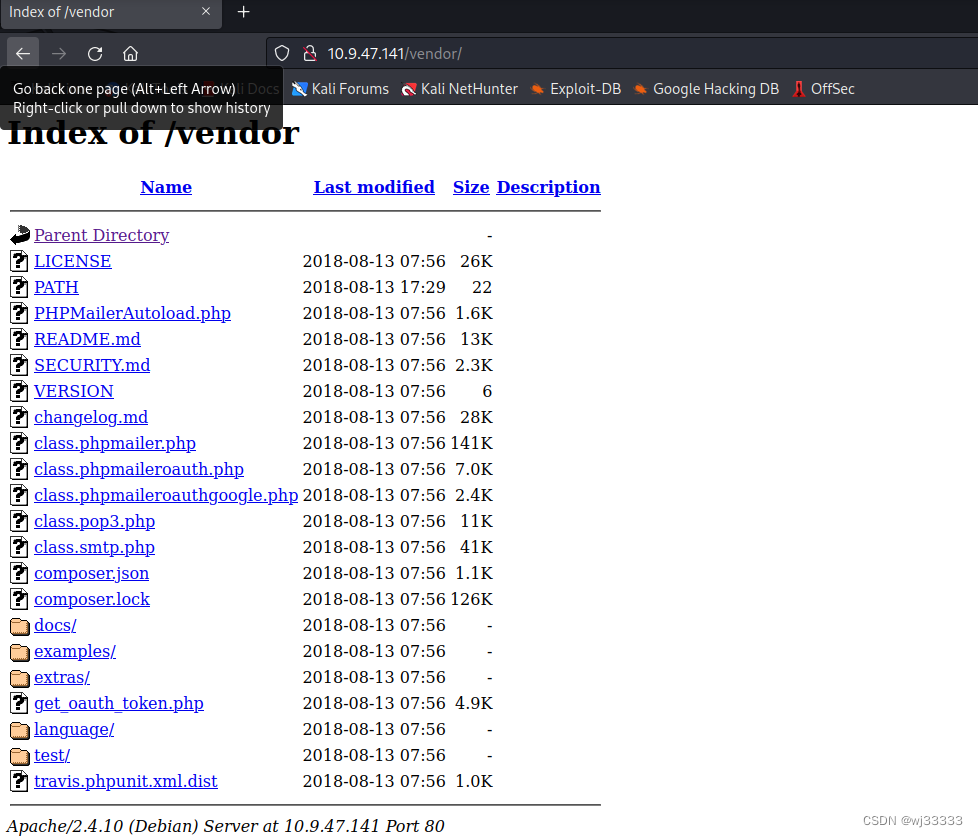Open class.phpmailer.php link
Image resolution: width=978 pixels, height=837 pixels.
tap(115, 443)
